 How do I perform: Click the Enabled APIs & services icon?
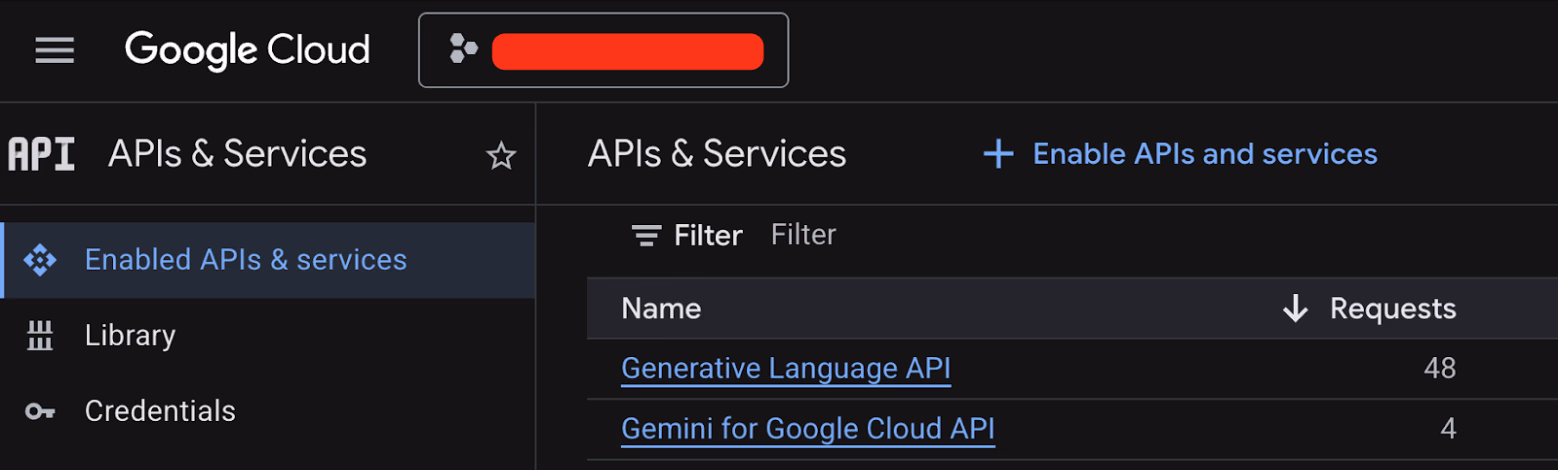(40, 260)
